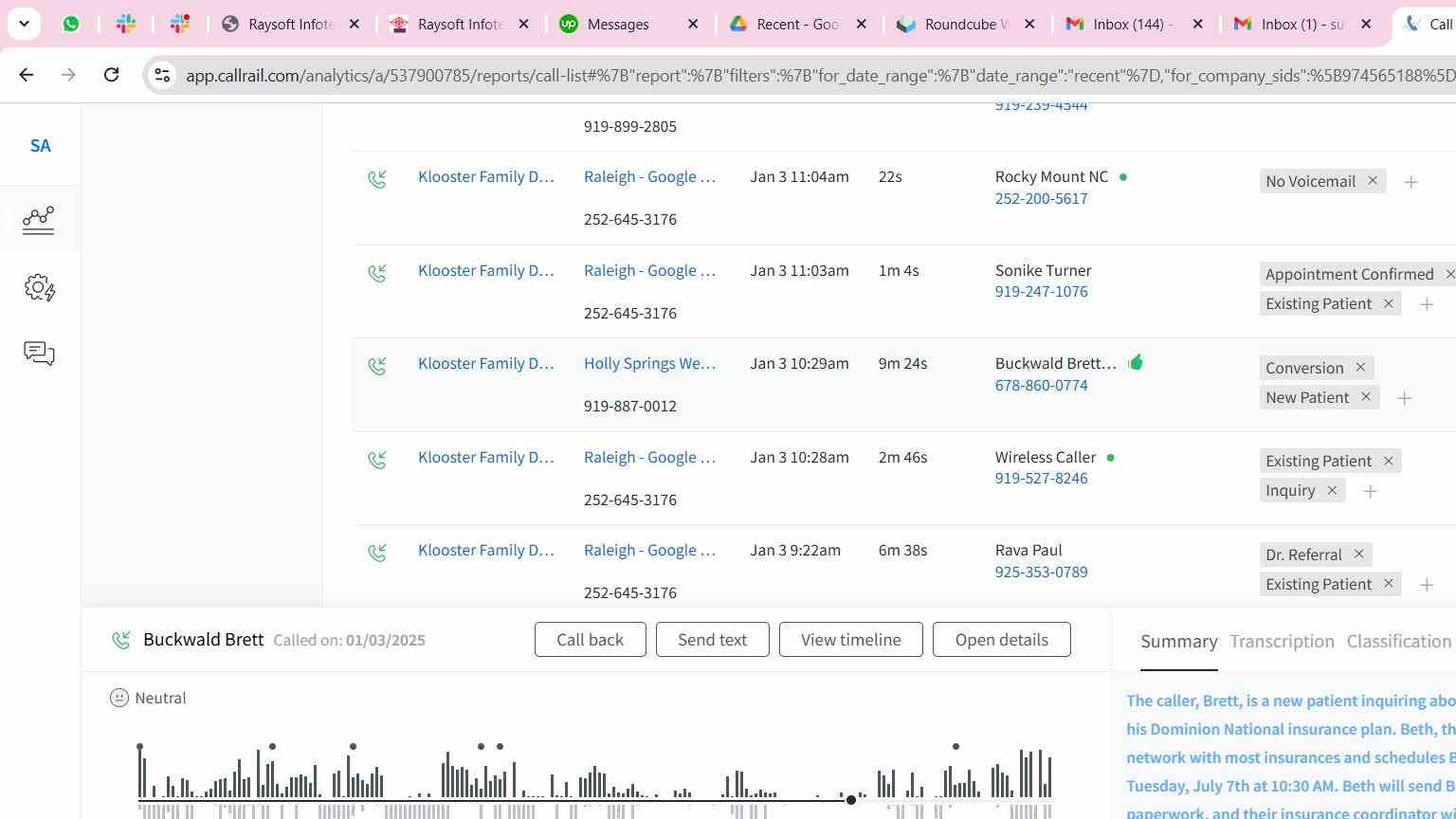
Task: Click phone number 919-247-1076
Action: [x=1041, y=291]
